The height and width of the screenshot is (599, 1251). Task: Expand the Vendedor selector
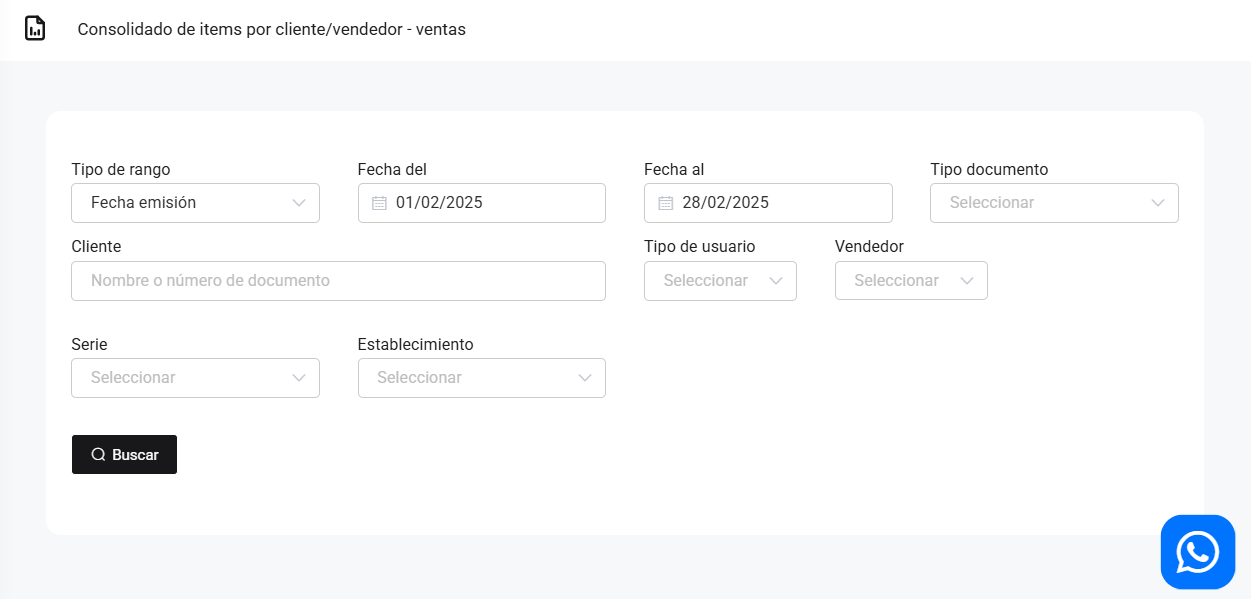pos(910,281)
